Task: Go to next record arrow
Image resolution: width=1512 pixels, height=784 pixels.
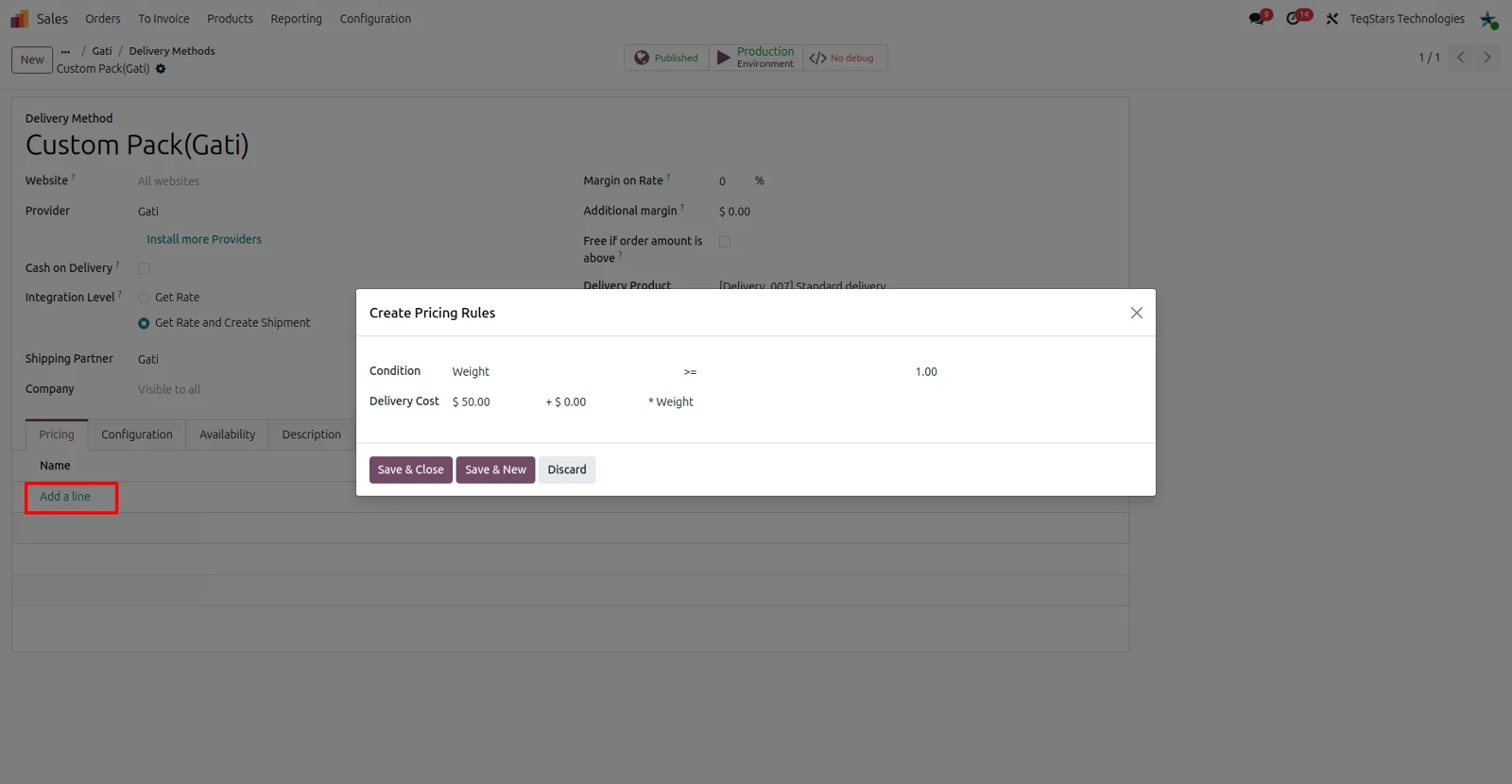Action: (x=1487, y=58)
